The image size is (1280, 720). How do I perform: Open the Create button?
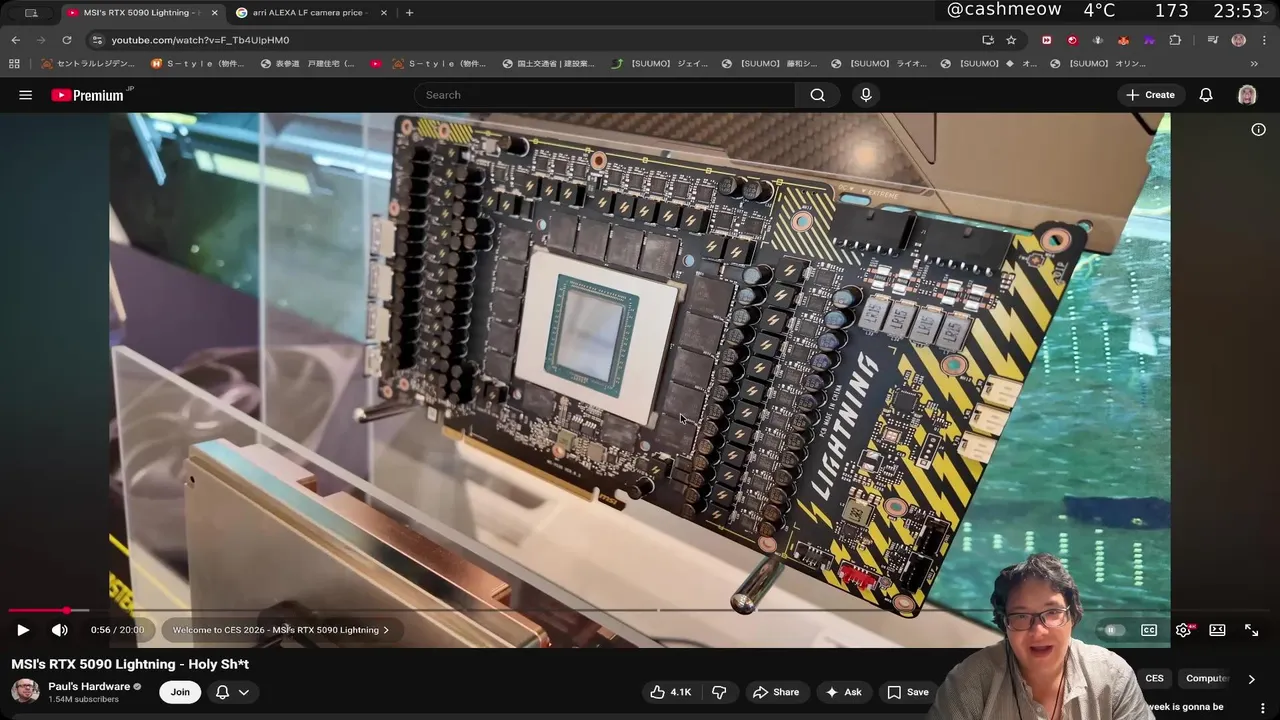1150,95
